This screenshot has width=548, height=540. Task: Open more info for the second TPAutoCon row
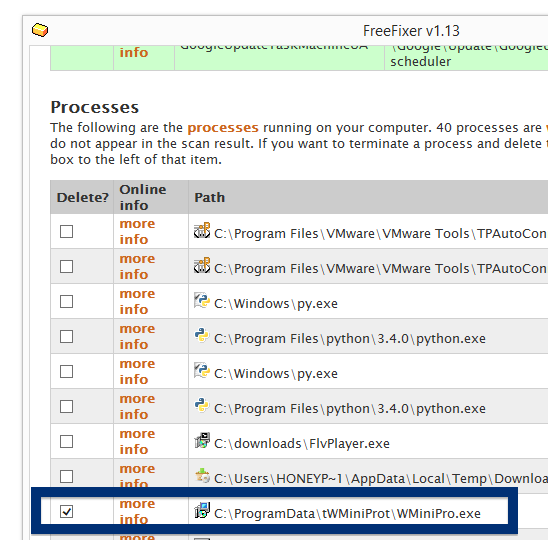tap(137, 266)
